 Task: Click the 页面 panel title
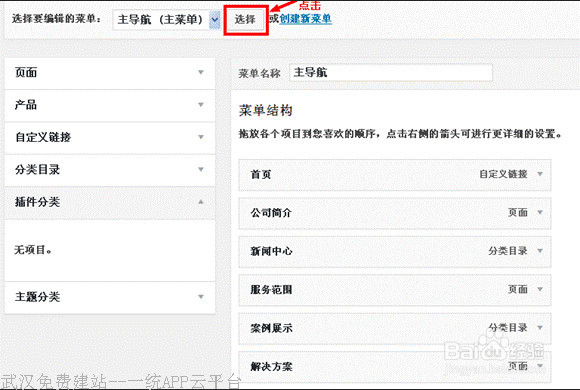(x=26, y=73)
